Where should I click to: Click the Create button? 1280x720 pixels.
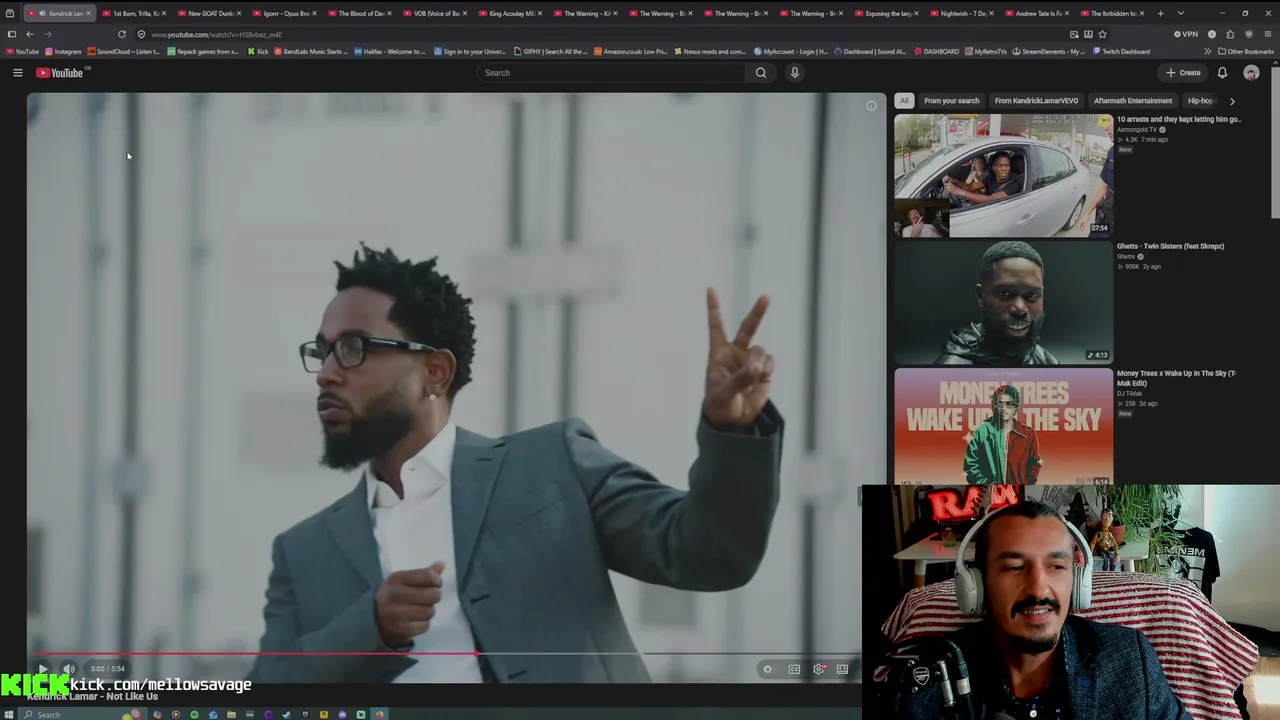point(1183,72)
